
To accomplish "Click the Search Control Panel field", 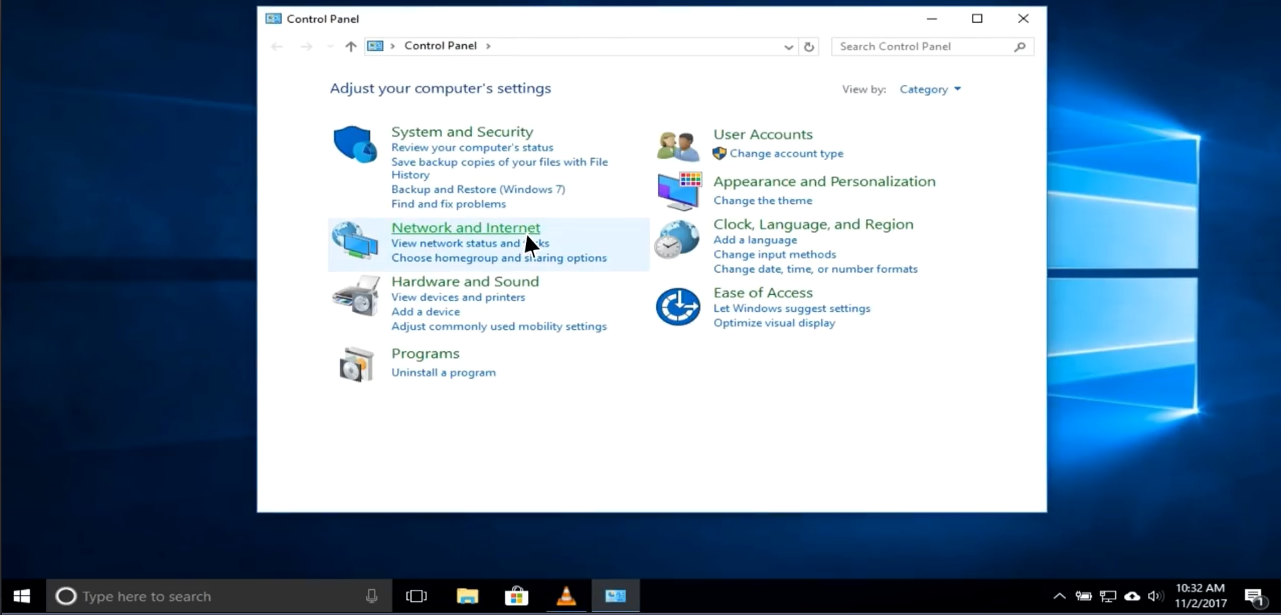I will point(924,46).
